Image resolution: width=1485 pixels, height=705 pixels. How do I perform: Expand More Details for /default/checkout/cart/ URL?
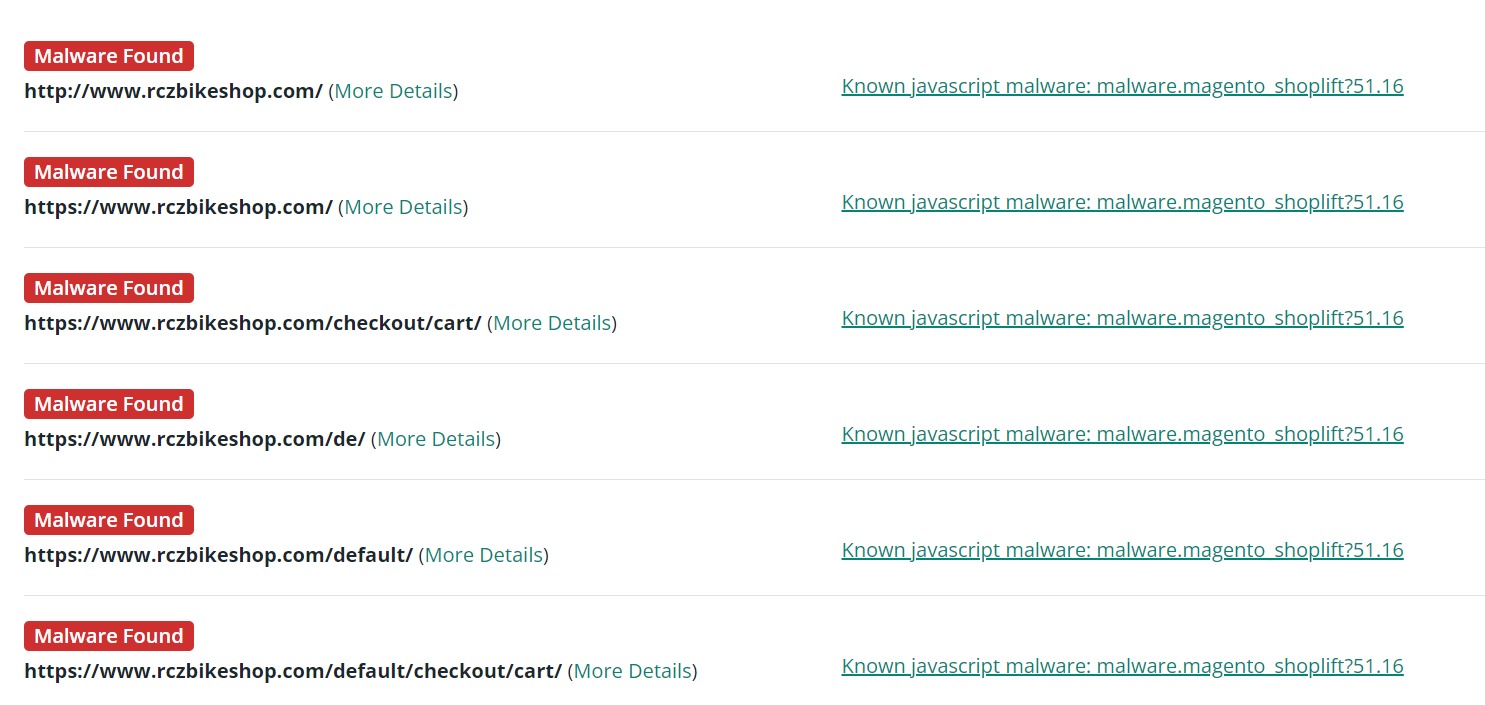(x=633, y=671)
